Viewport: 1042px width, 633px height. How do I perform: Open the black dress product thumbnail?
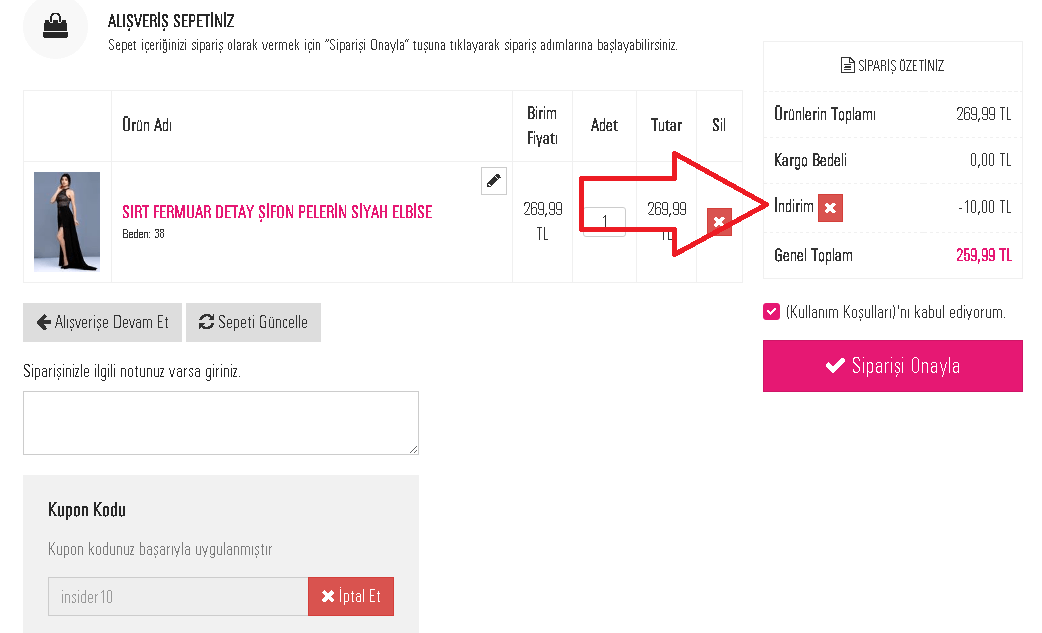[x=67, y=221]
